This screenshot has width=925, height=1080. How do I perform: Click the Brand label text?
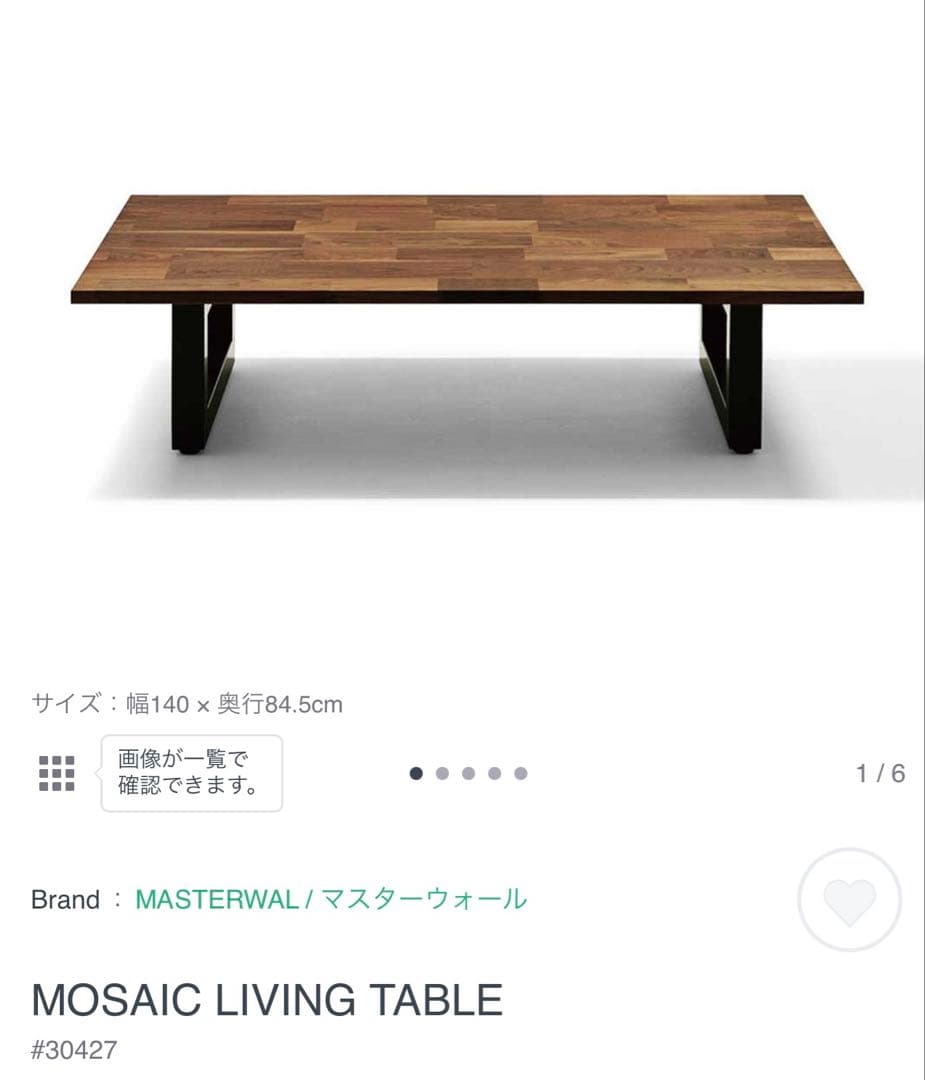[65, 899]
